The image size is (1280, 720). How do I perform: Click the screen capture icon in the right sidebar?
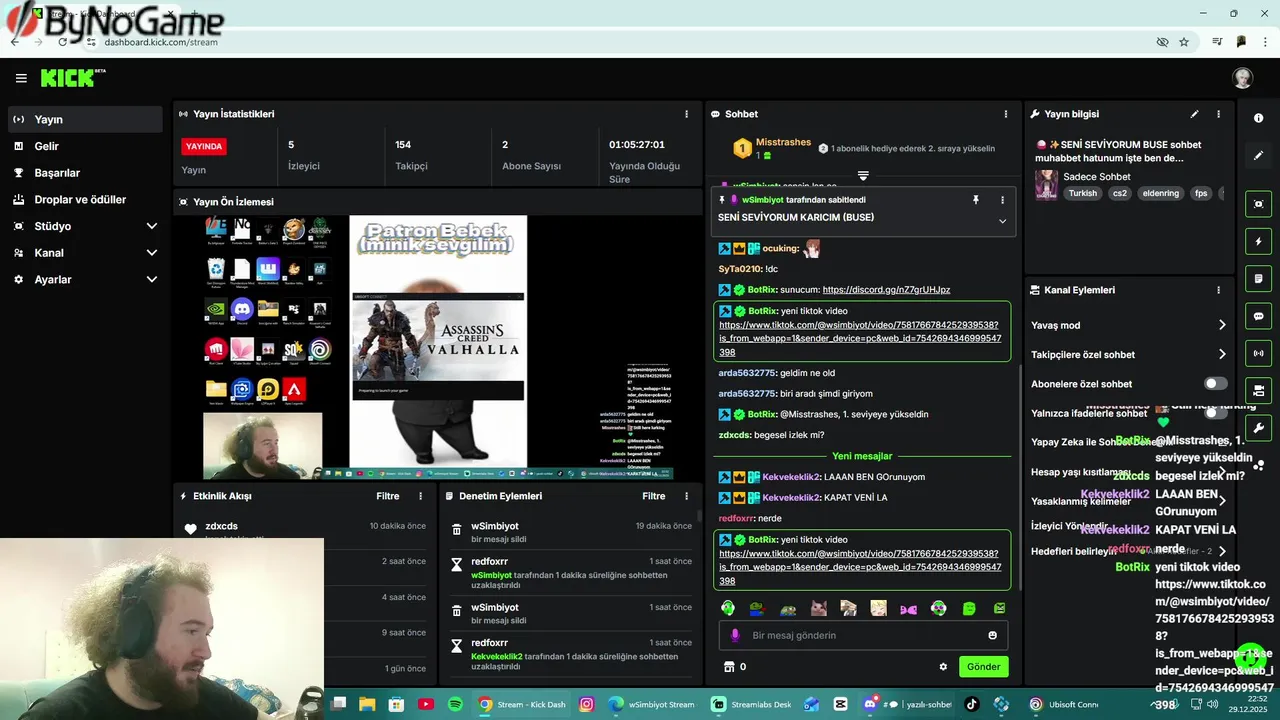[x=1258, y=204]
